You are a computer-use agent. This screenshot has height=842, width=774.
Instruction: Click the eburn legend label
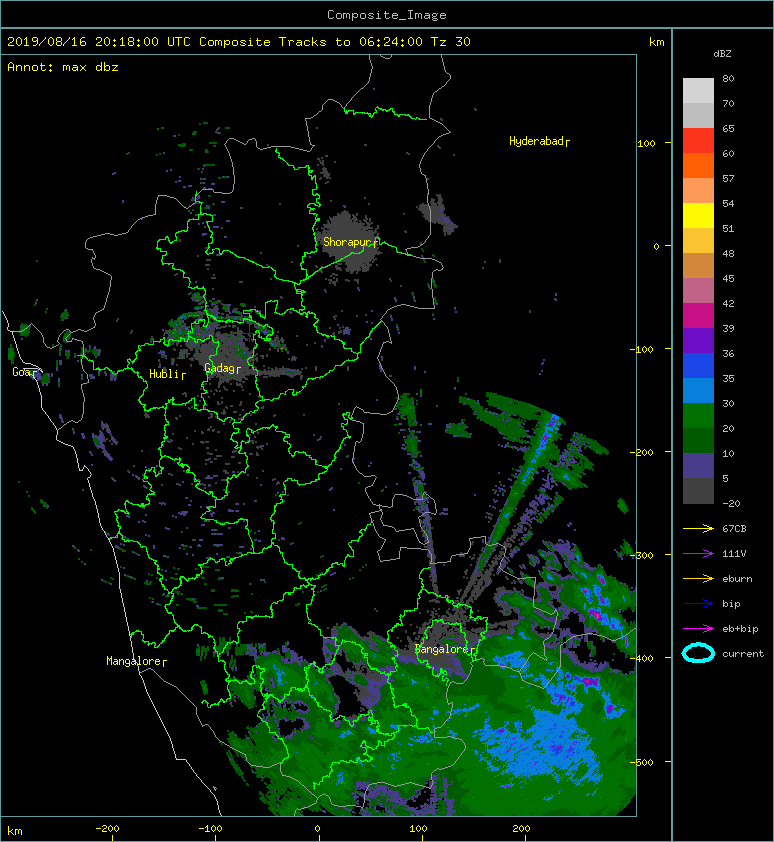[x=737, y=579]
